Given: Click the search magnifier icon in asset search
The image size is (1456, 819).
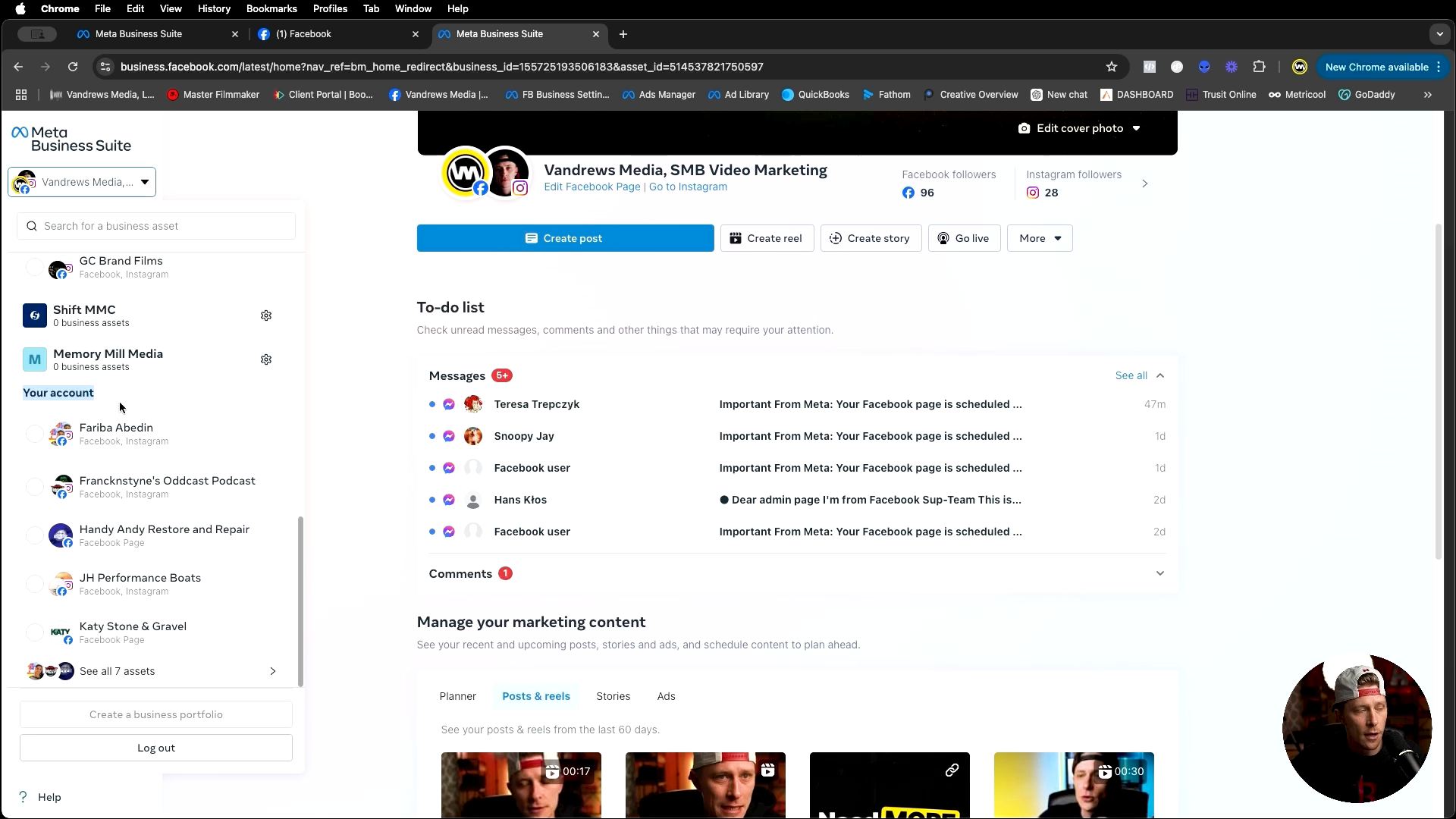Looking at the screenshot, I should pyautogui.click(x=32, y=226).
